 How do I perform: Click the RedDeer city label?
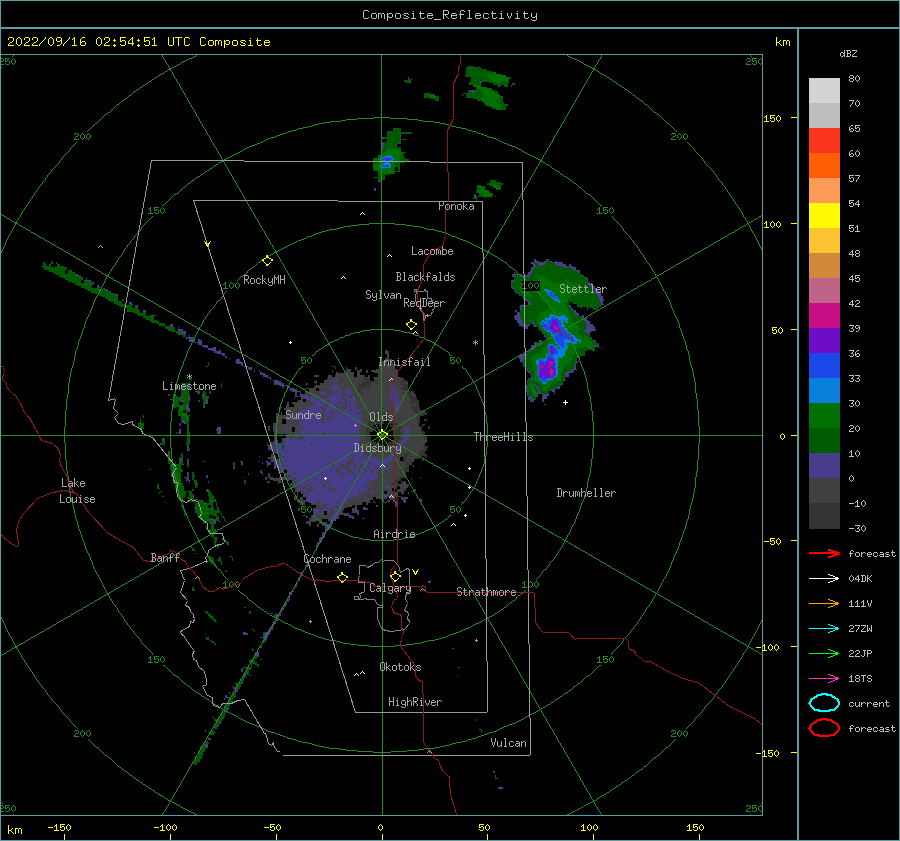point(424,303)
